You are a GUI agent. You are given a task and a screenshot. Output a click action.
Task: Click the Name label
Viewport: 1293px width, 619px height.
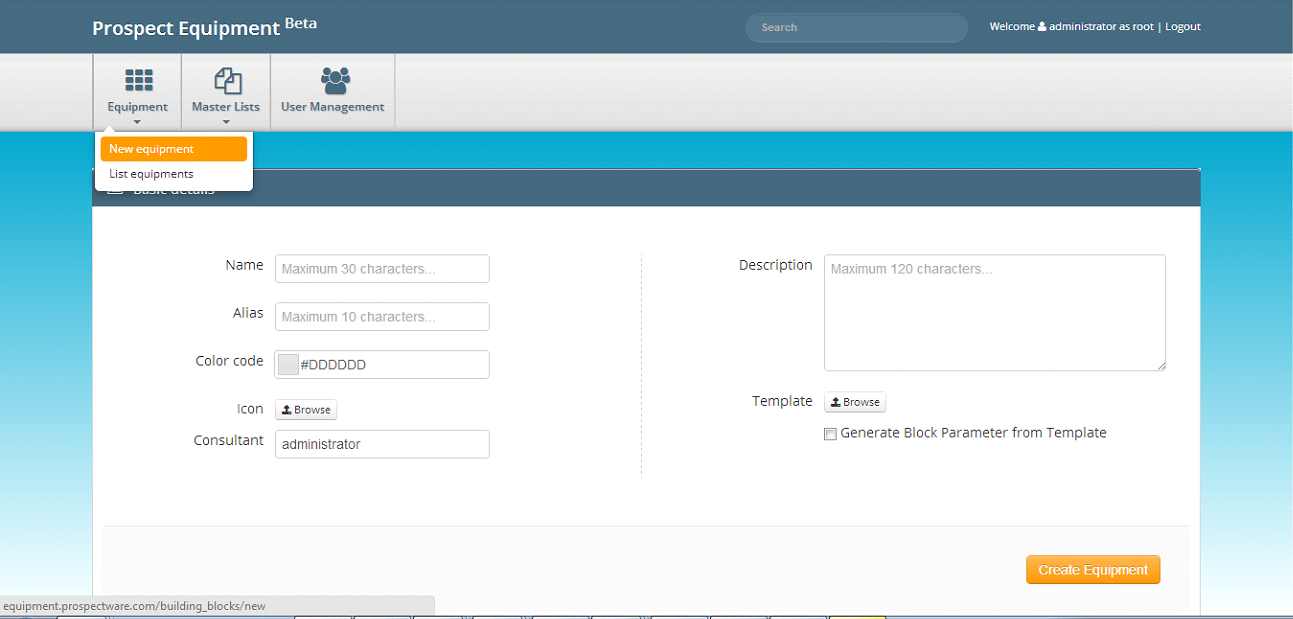[244, 265]
